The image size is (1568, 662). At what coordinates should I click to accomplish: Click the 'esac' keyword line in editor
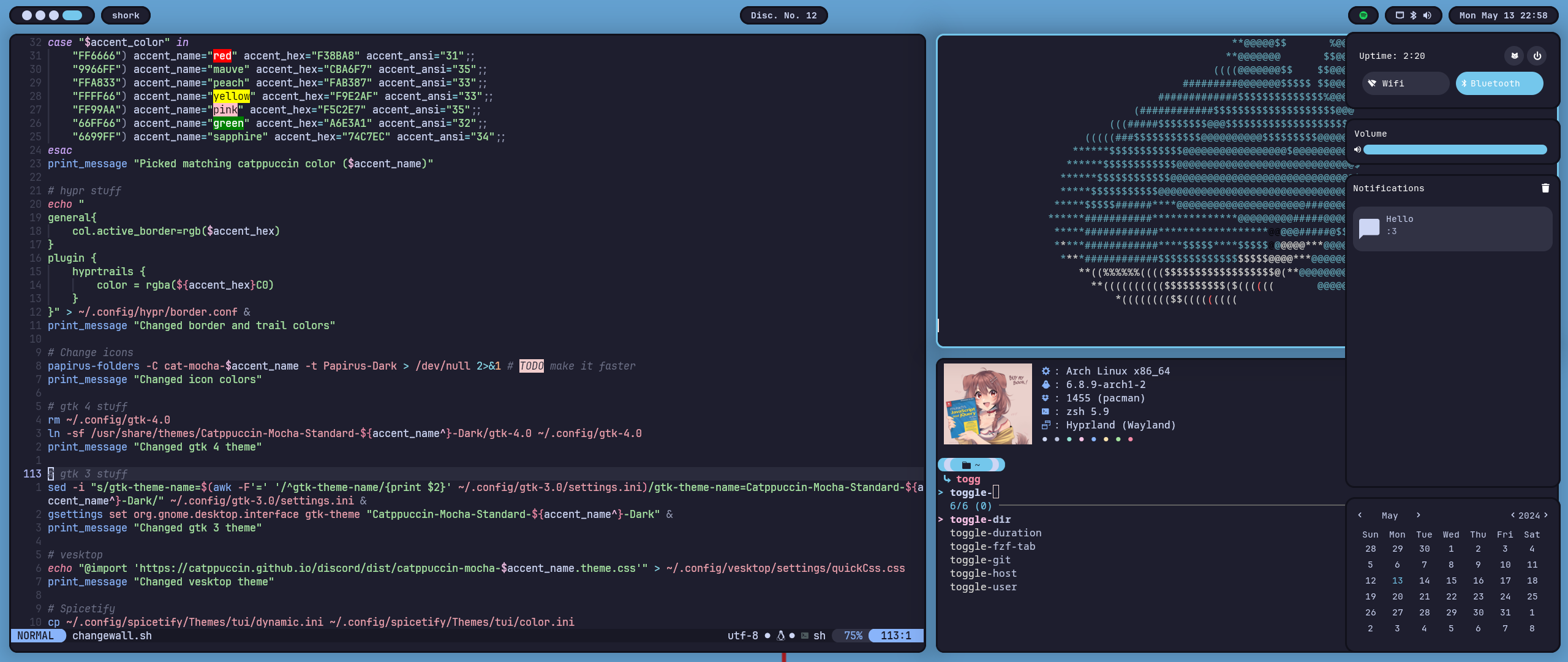pos(60,150)
